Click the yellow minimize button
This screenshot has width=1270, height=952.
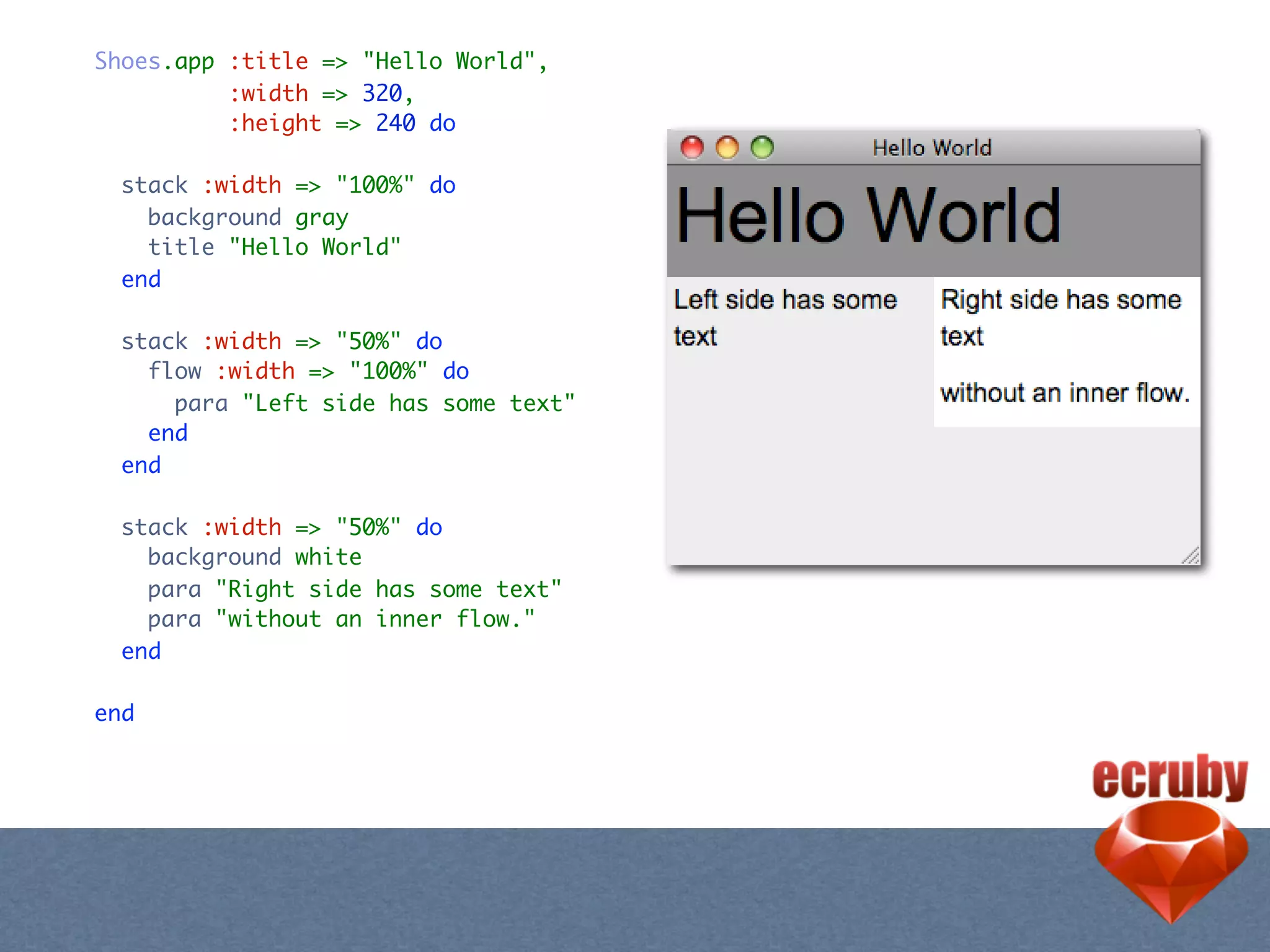pyautogui.click(x=727, y=148)
